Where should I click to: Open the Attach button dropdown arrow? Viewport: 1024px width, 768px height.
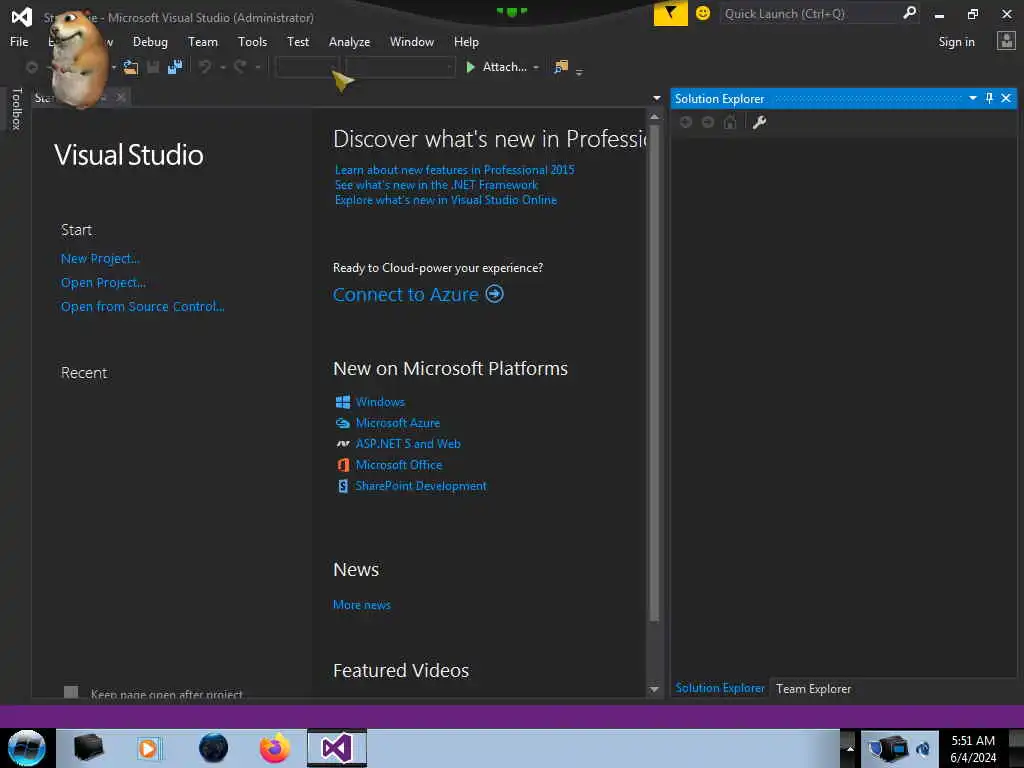[x=536, y=67]
